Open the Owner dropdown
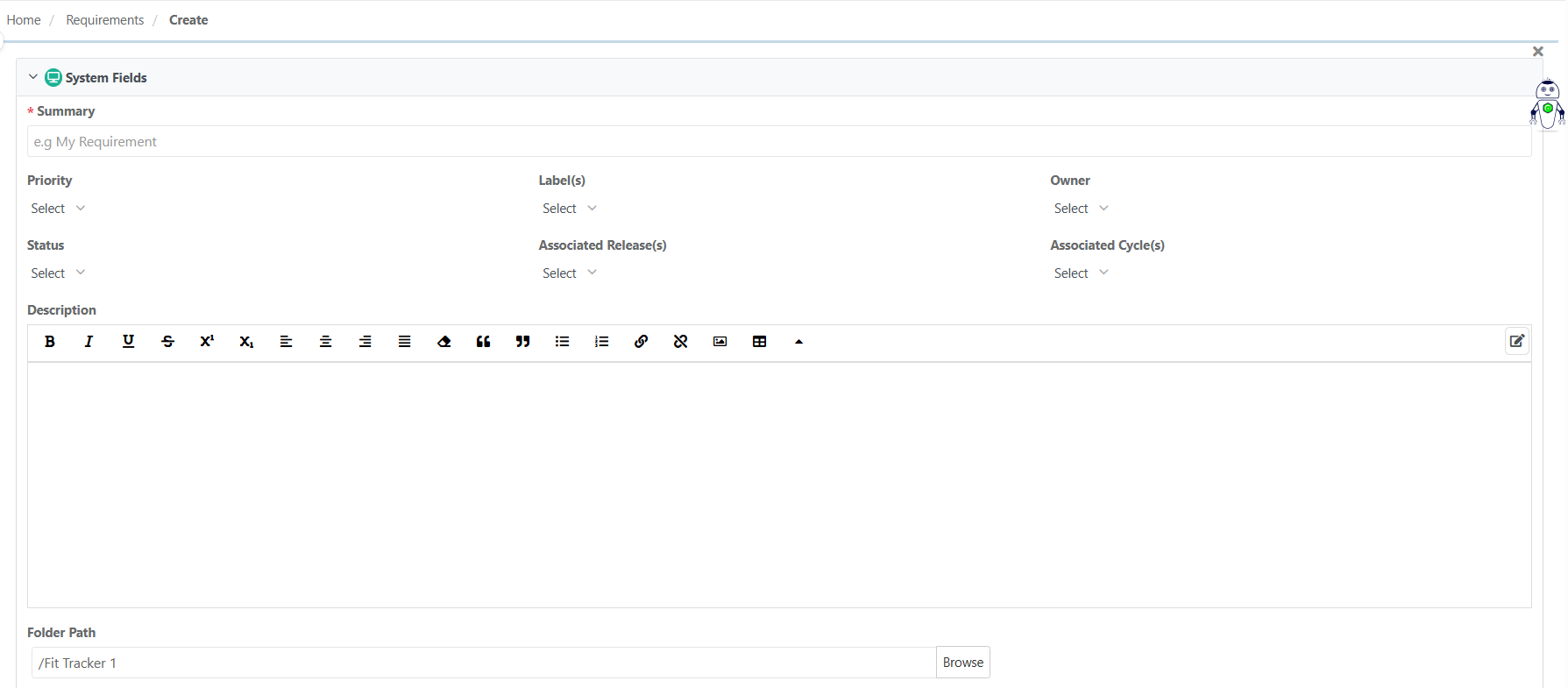The height and width of the screenshot is (688, 1568). pyautogui.click(x=1082, y=209)
